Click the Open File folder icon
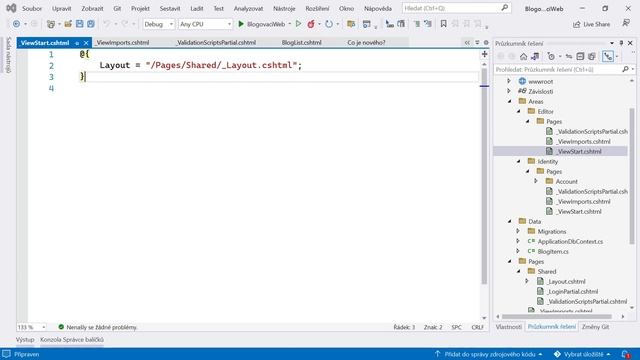640x360 pixels. coord(68,24)
